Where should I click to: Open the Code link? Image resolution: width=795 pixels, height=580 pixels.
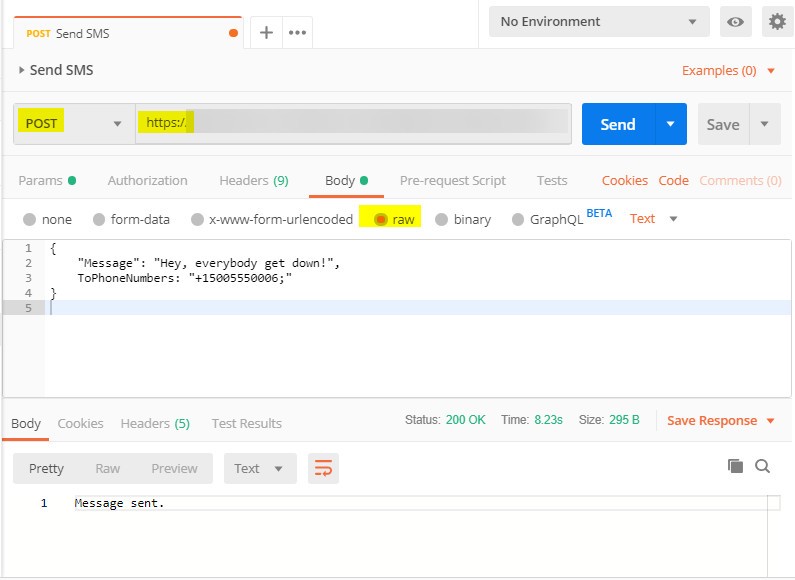click(x=673, y=180)
